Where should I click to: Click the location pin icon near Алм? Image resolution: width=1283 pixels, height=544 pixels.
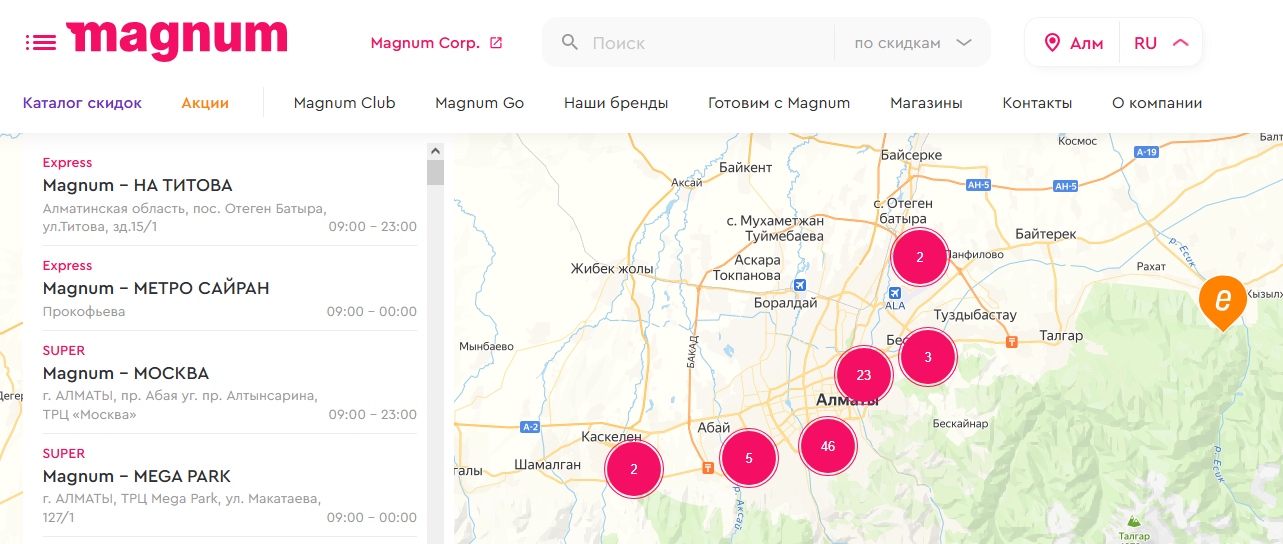(1052, 43)
